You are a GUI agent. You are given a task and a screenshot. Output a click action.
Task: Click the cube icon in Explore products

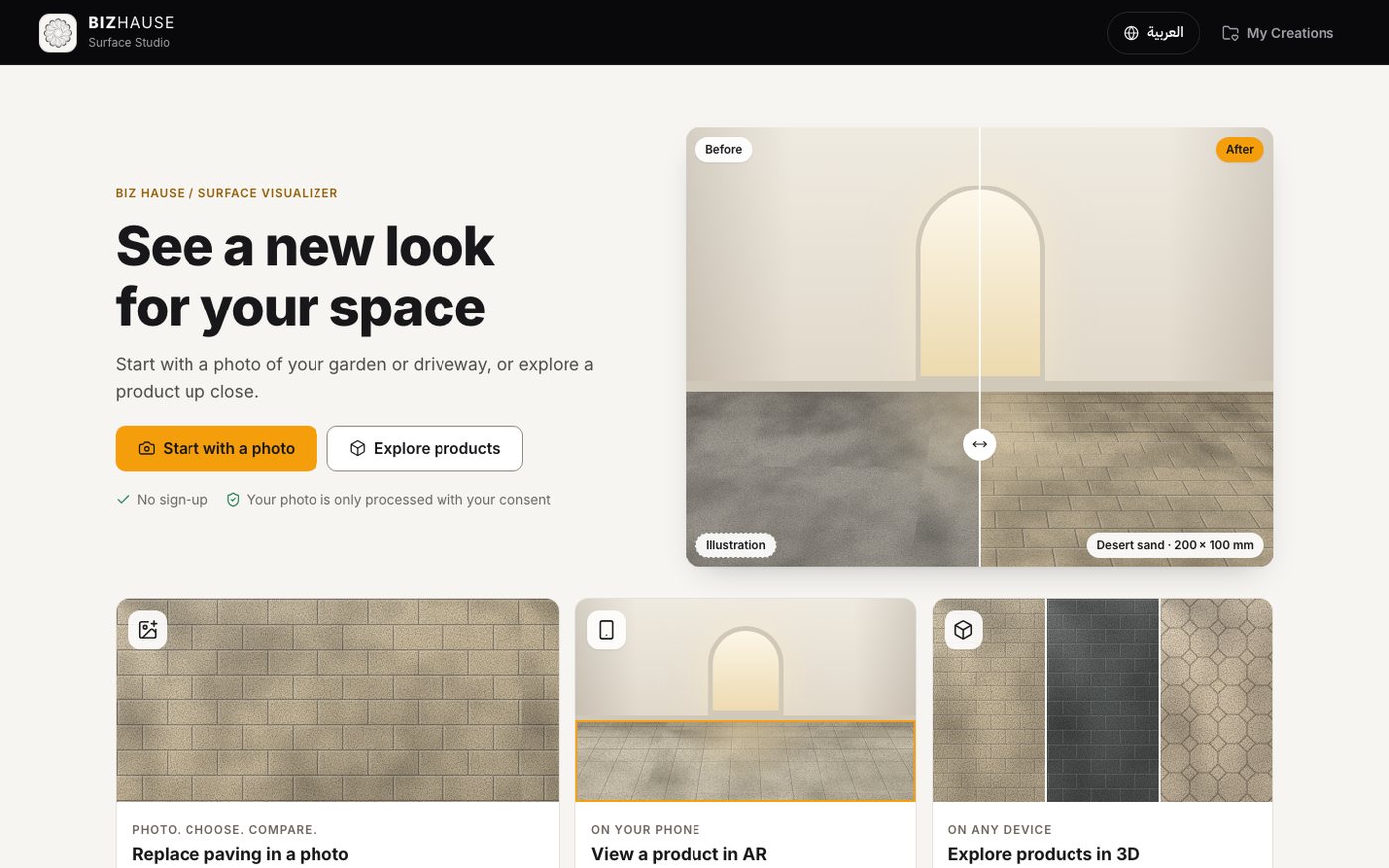pos(358,448)
